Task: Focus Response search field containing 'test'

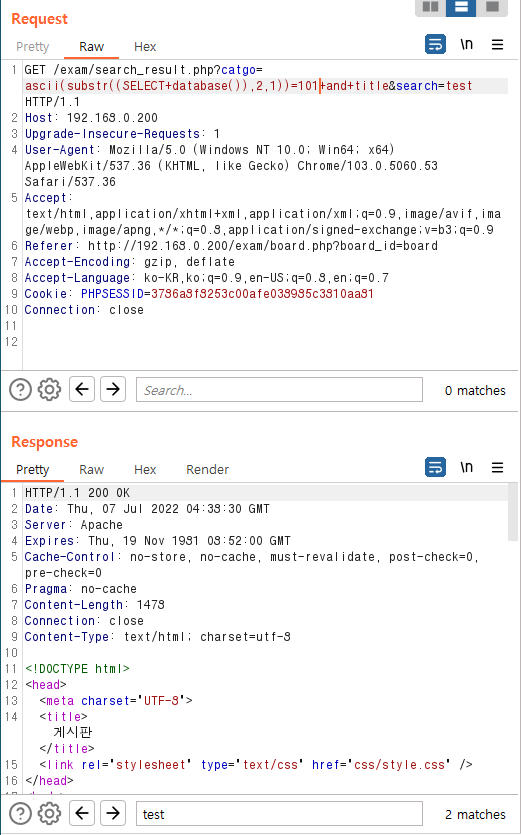Action: pos(279,814)
